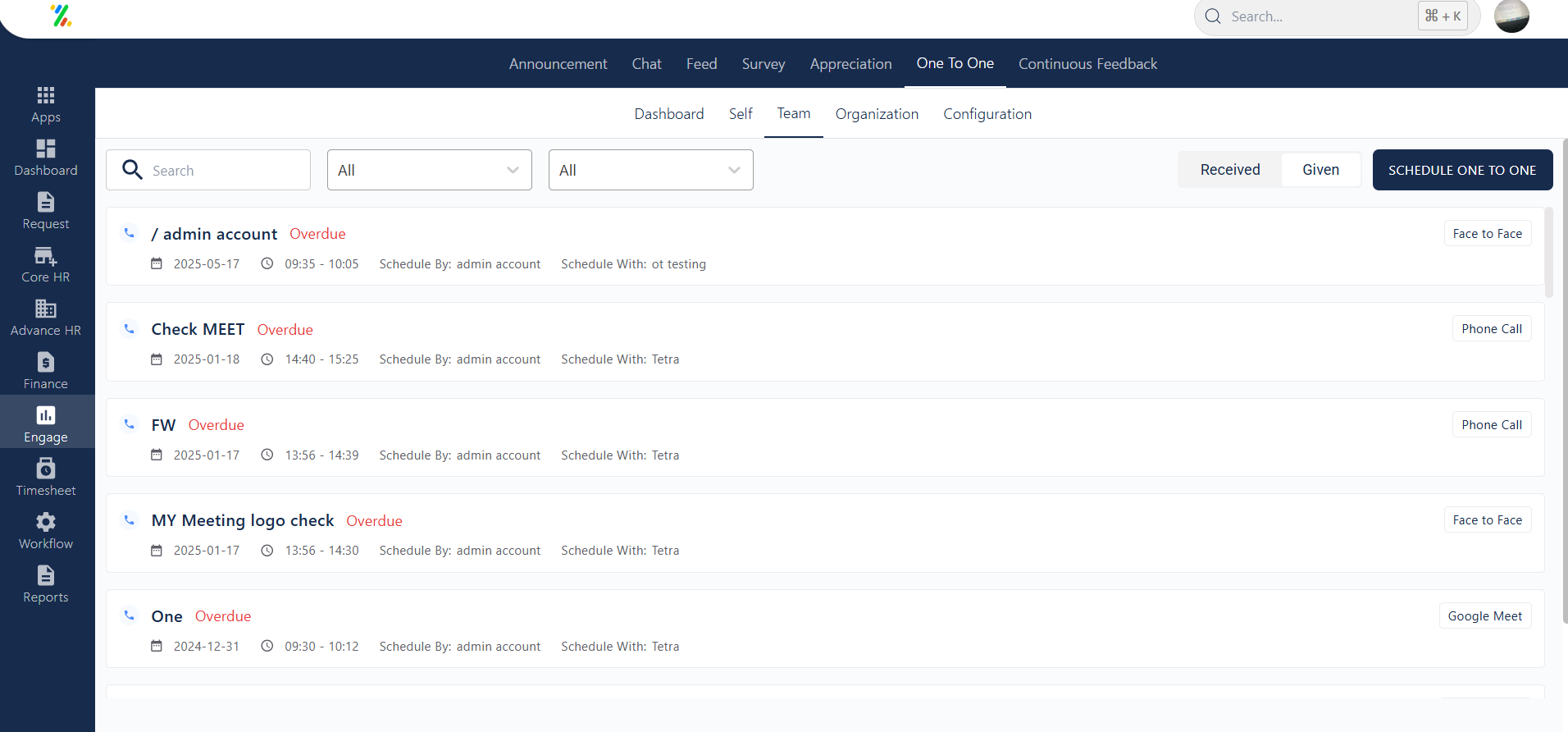1568x732 pixels.
Task: Open the Workflow module
Action: click(46, 532)
